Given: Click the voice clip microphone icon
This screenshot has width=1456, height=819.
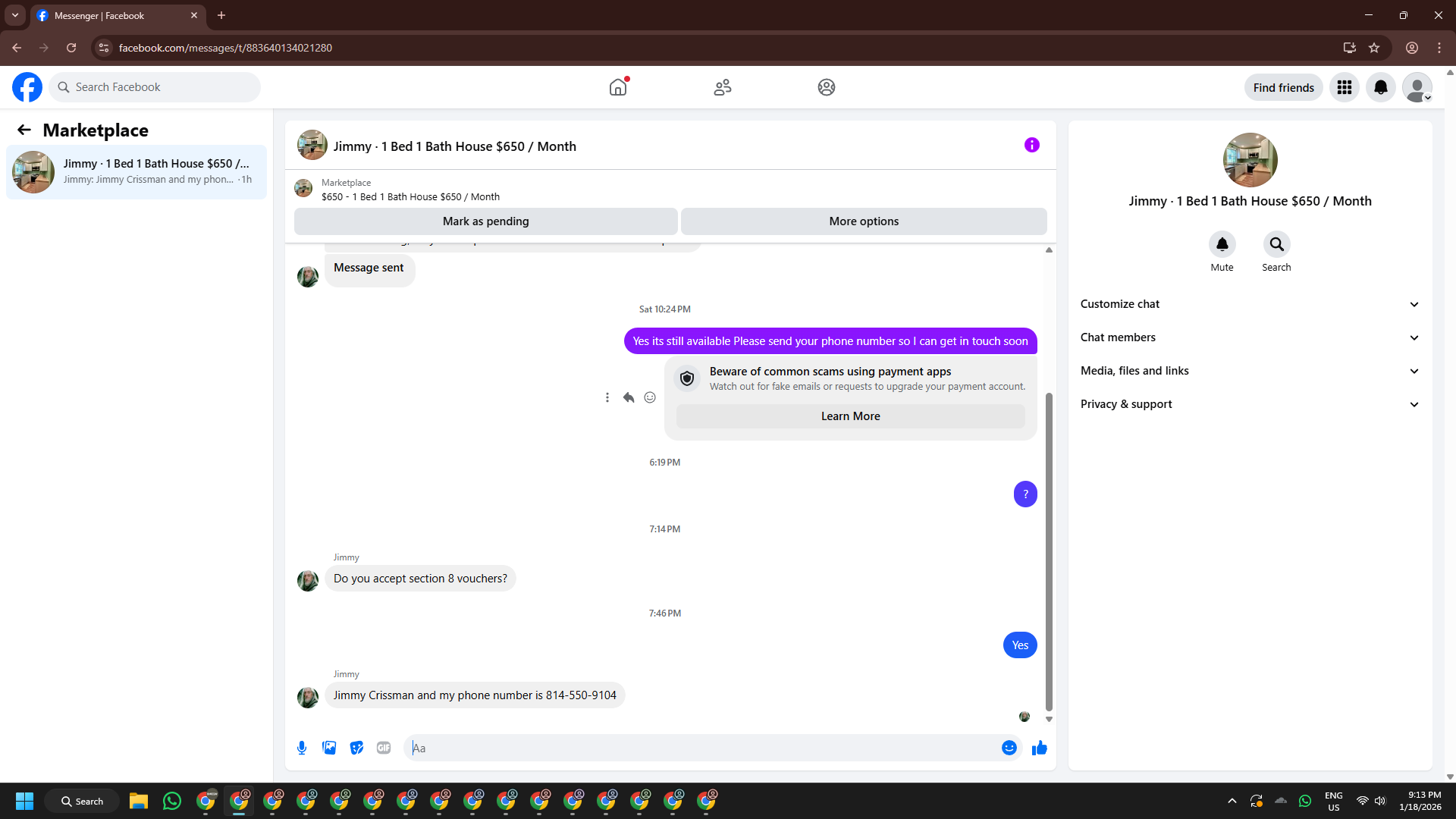Looking at the screenshot, I should click(x=302, y=748).
